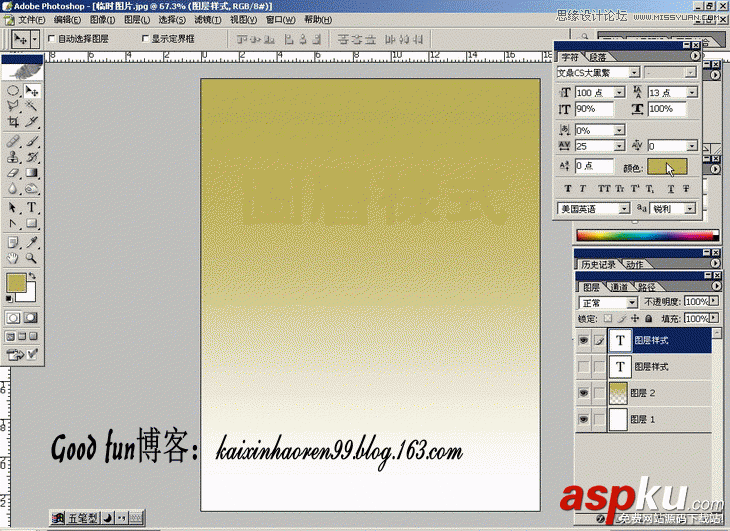Image resolution: width=730 pixels, height=531 pixels.
Task: Open layer blend mode dropdown 正常
Action: coord(632,303)
